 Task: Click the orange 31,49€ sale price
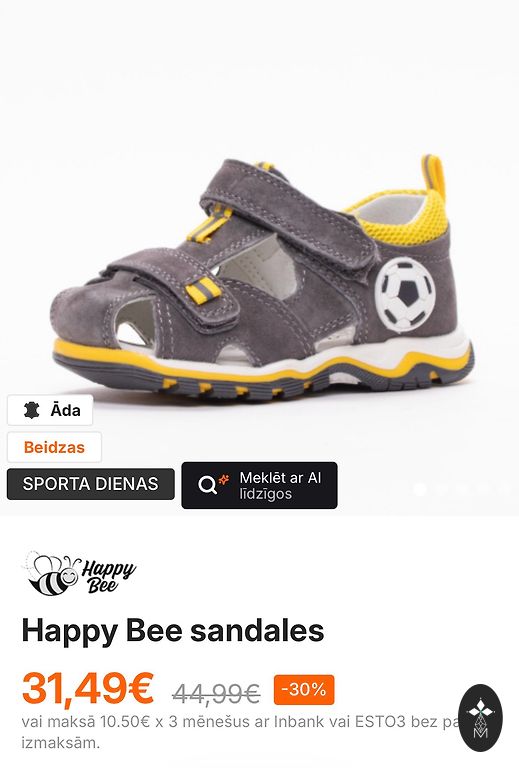(x=88, y=688)
